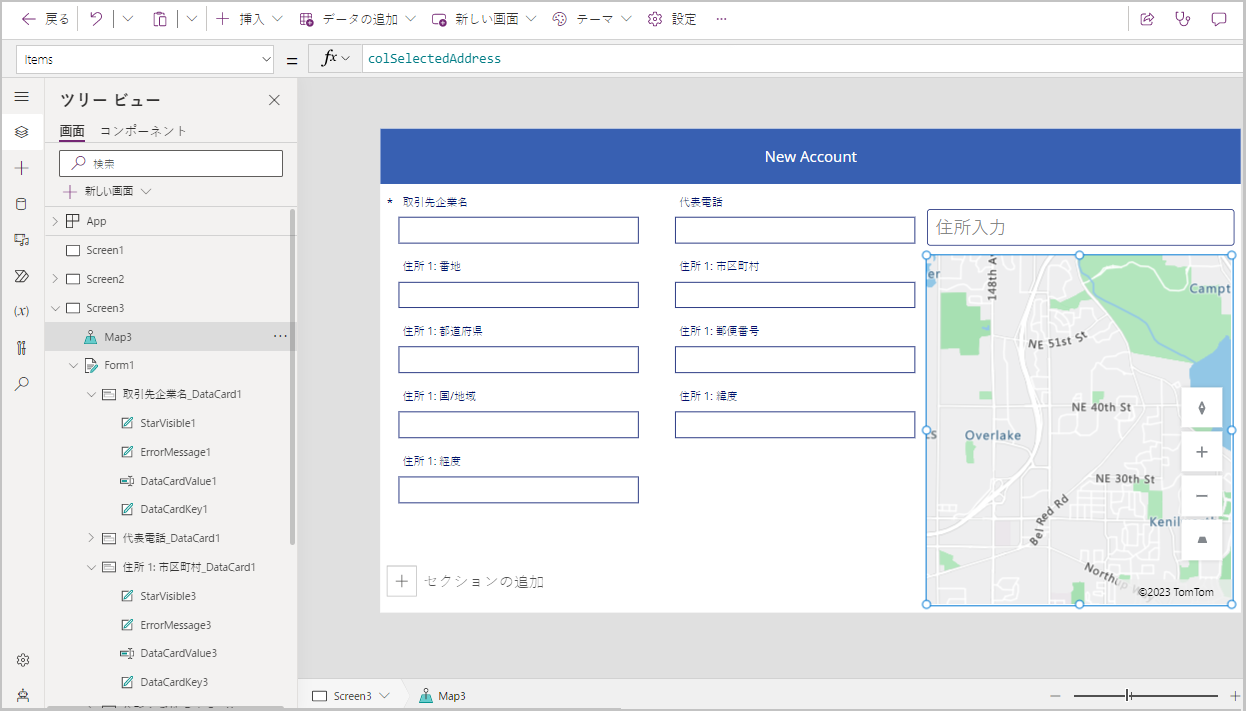The image size is (1246, 711).
Task: Click the Search magnifier icon in sidebar
Action: [22, 383]
